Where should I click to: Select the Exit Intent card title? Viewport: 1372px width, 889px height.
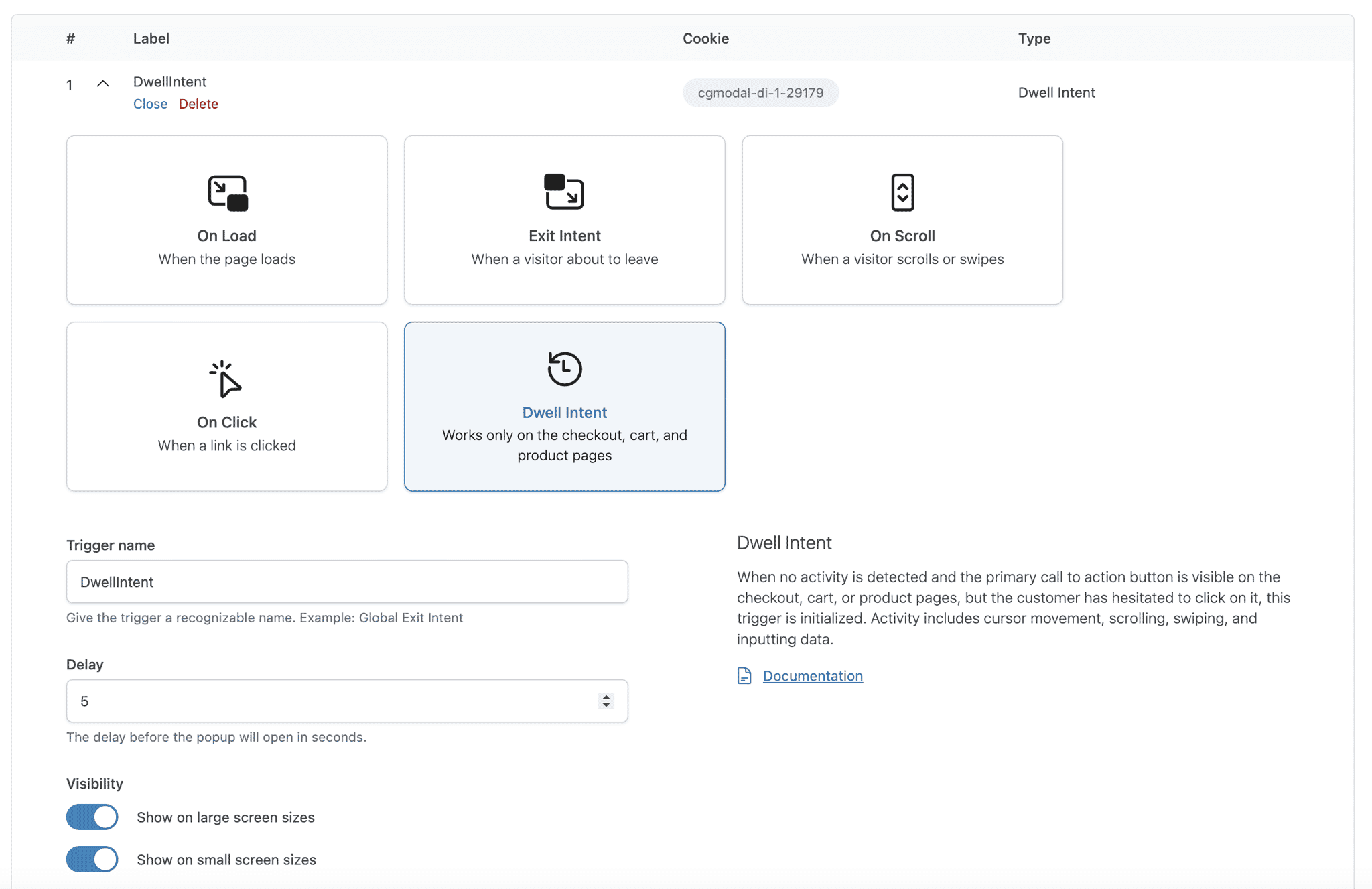pyautogui.click(x=564, y=236)
